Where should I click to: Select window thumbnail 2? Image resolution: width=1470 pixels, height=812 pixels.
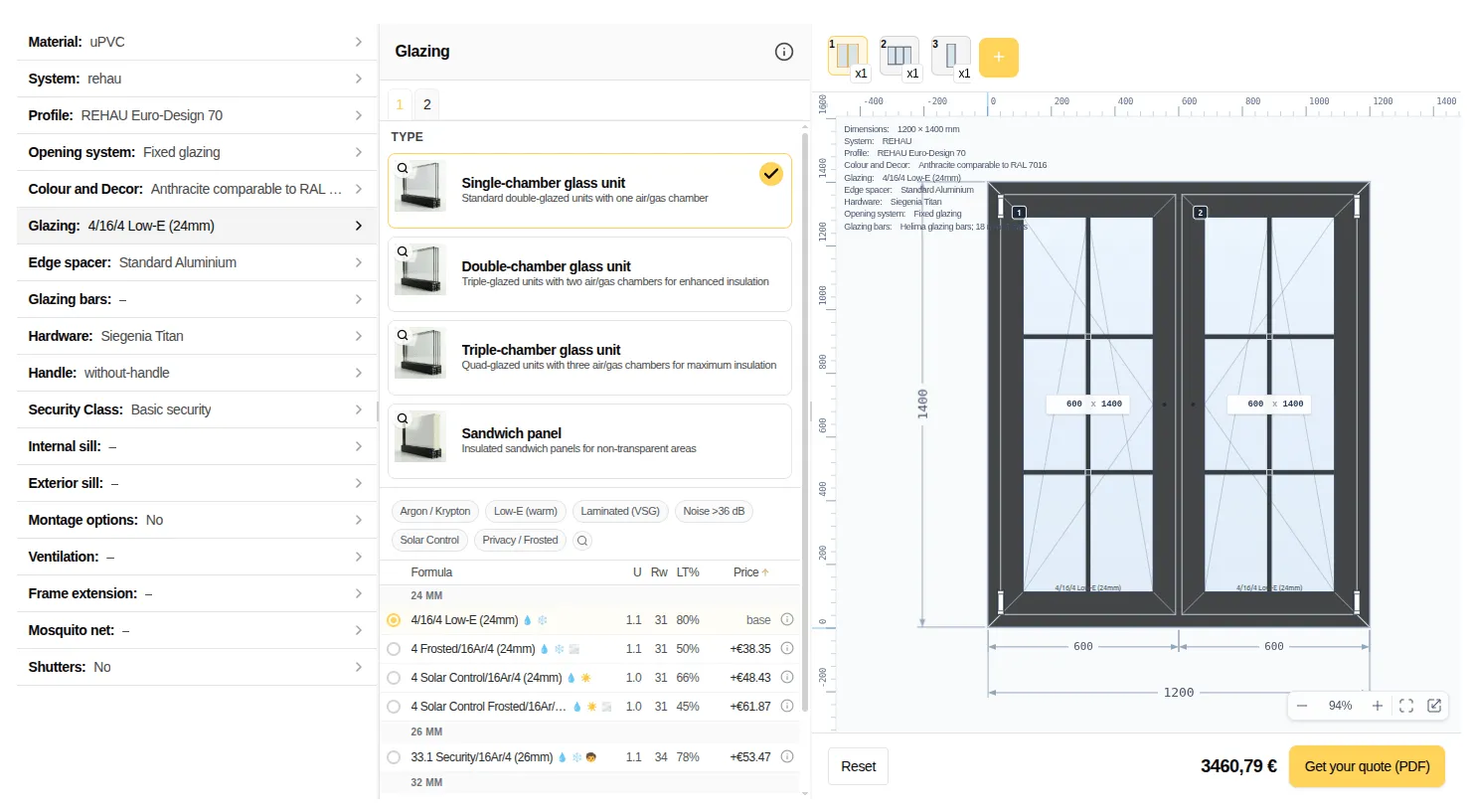point(899,57)
